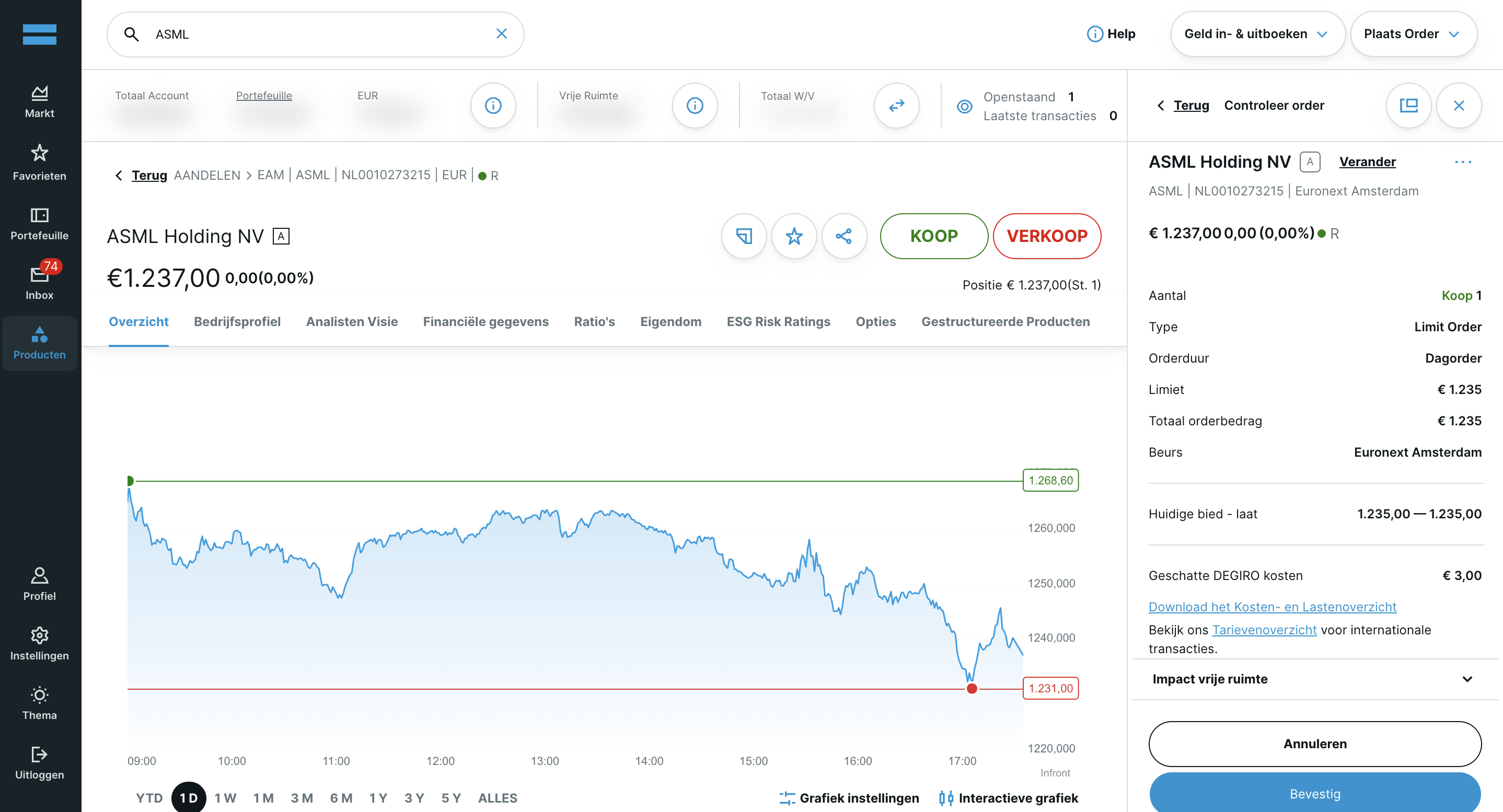This screenshot has width=1503, height=812.
Task: Switch to Bedrijfsprofiel tab
Action: pos(237,322)
